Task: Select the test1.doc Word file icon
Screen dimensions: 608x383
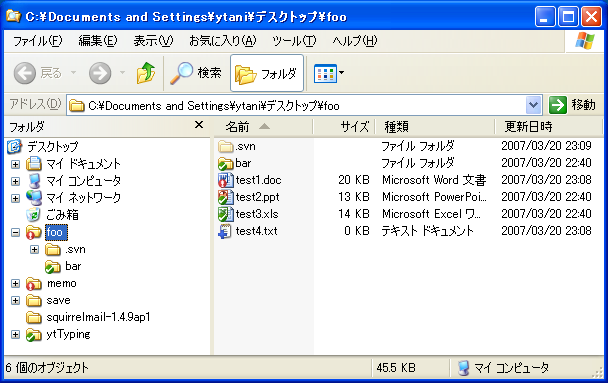Action: 226,180
